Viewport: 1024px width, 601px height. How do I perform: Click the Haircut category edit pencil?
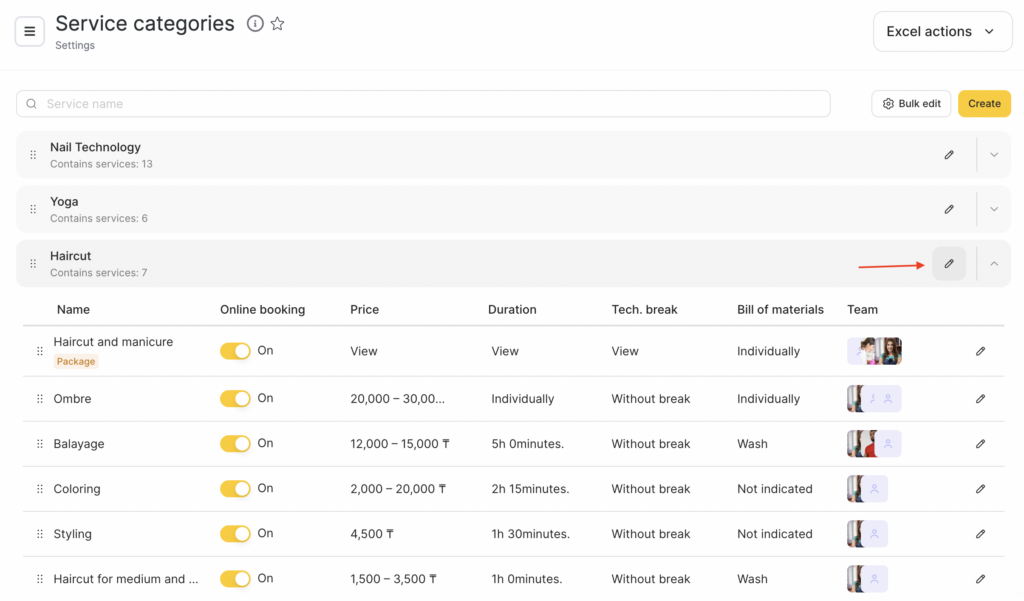click(949, 264)
